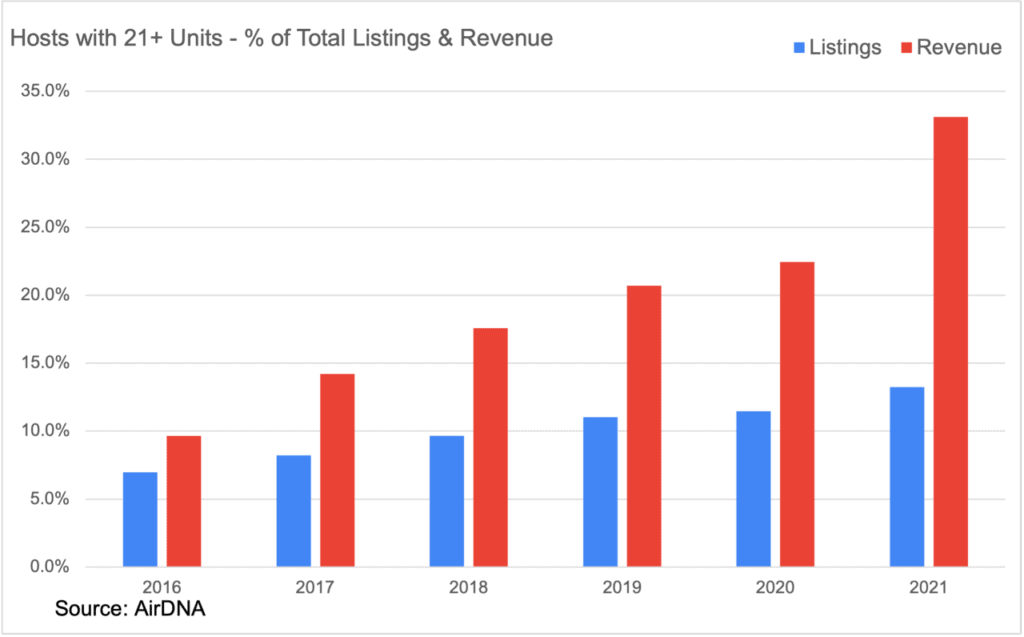The width and height of the screenshot is (1024, 637).
Task: Click the 2016 red Revenue bar
Action: pos(184,501)
